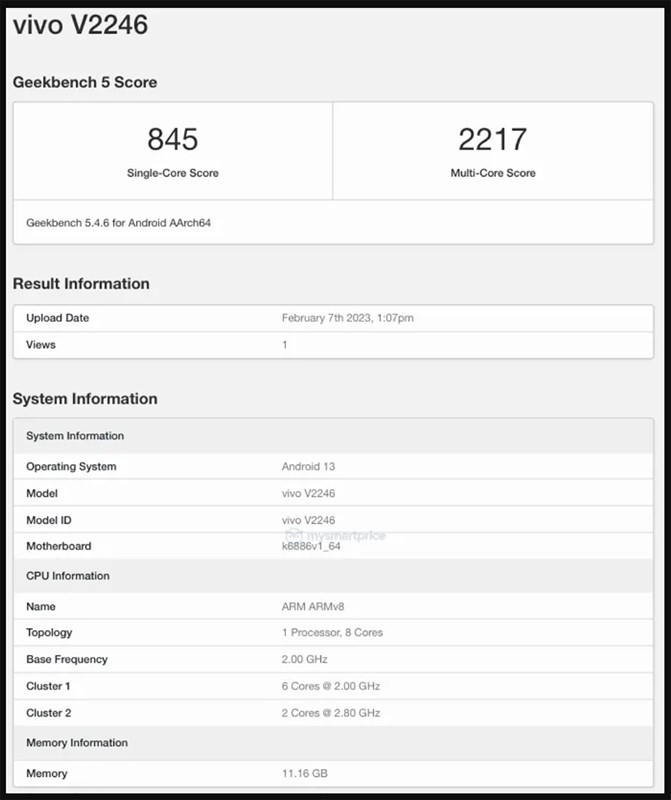This screenshot has height=800, width=671.
Task: Select the motherboard value 'k6886v1_64'
Action: pyautogui.click(x=311, y=546)
